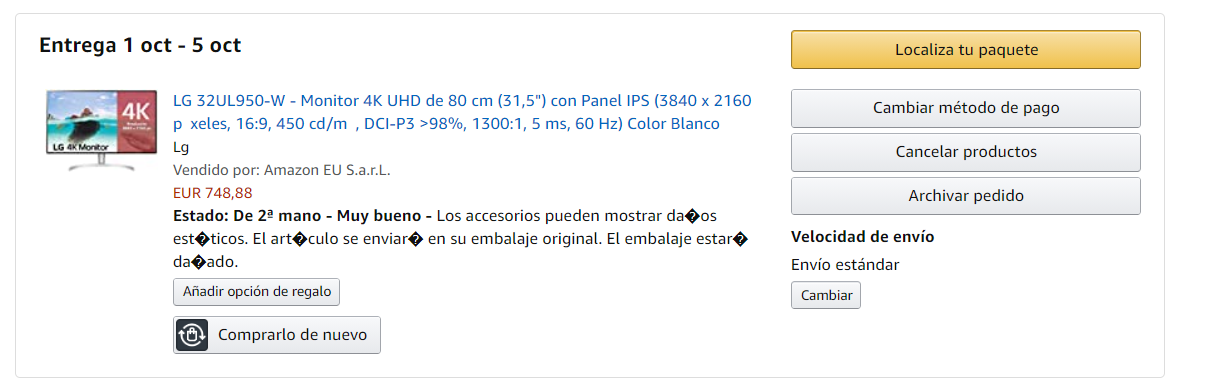
Task: Click the EUR 748,88 price
Action: coord(213,193)
